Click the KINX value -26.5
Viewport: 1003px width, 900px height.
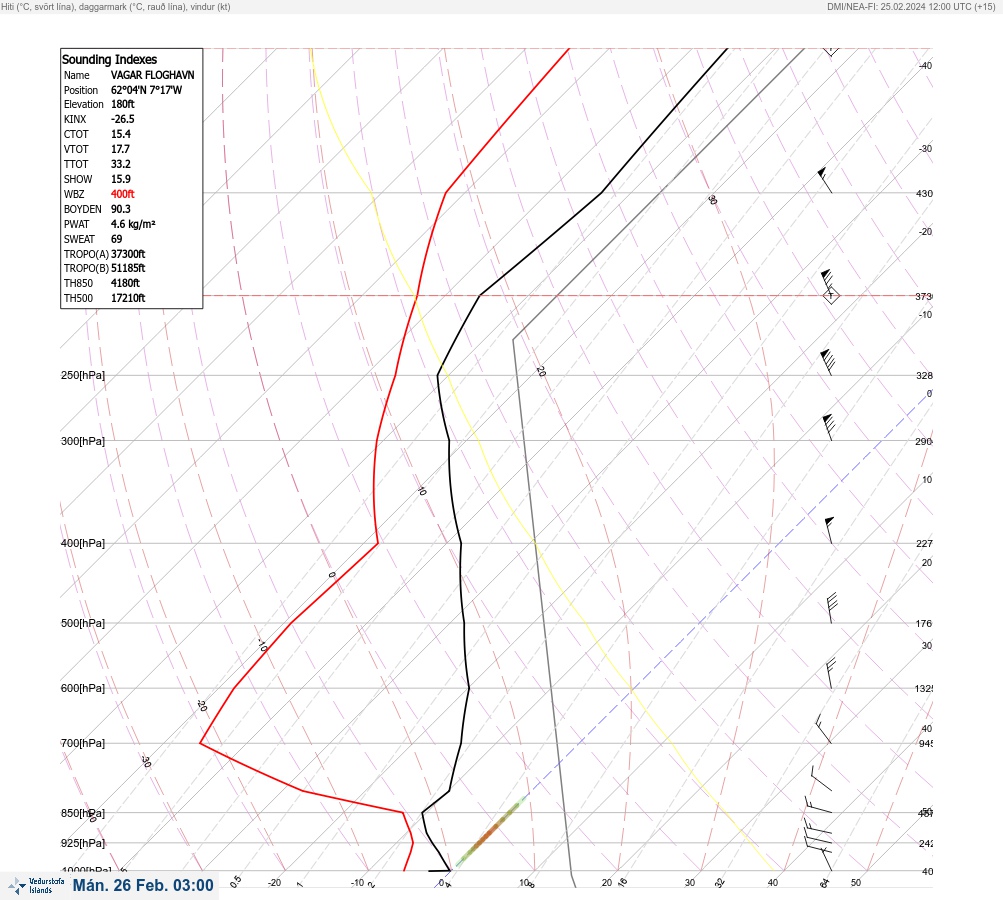point(123,119)
